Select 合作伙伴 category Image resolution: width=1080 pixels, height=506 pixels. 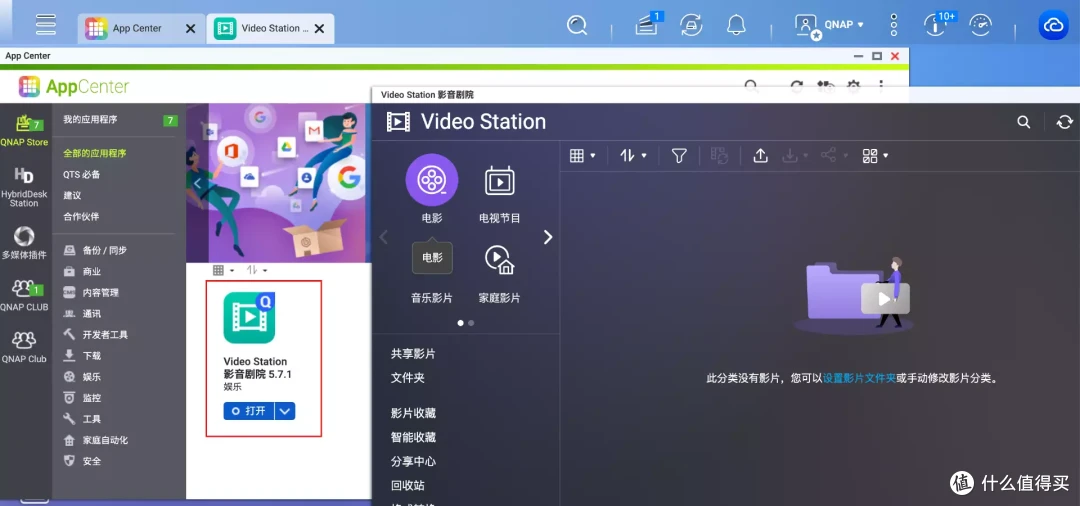point(81,217)
